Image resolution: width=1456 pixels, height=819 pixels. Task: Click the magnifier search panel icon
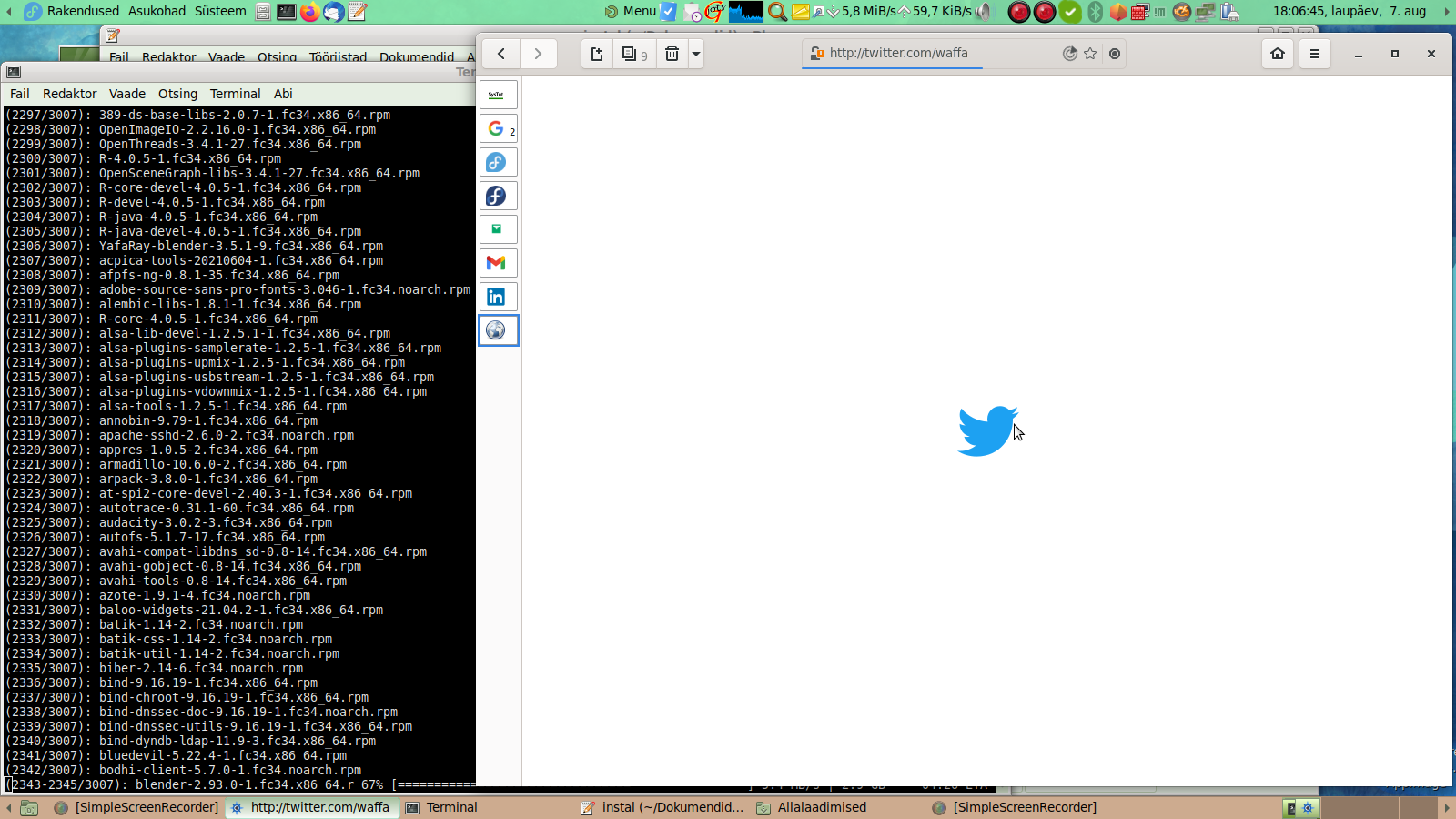[x=777, y=12]
